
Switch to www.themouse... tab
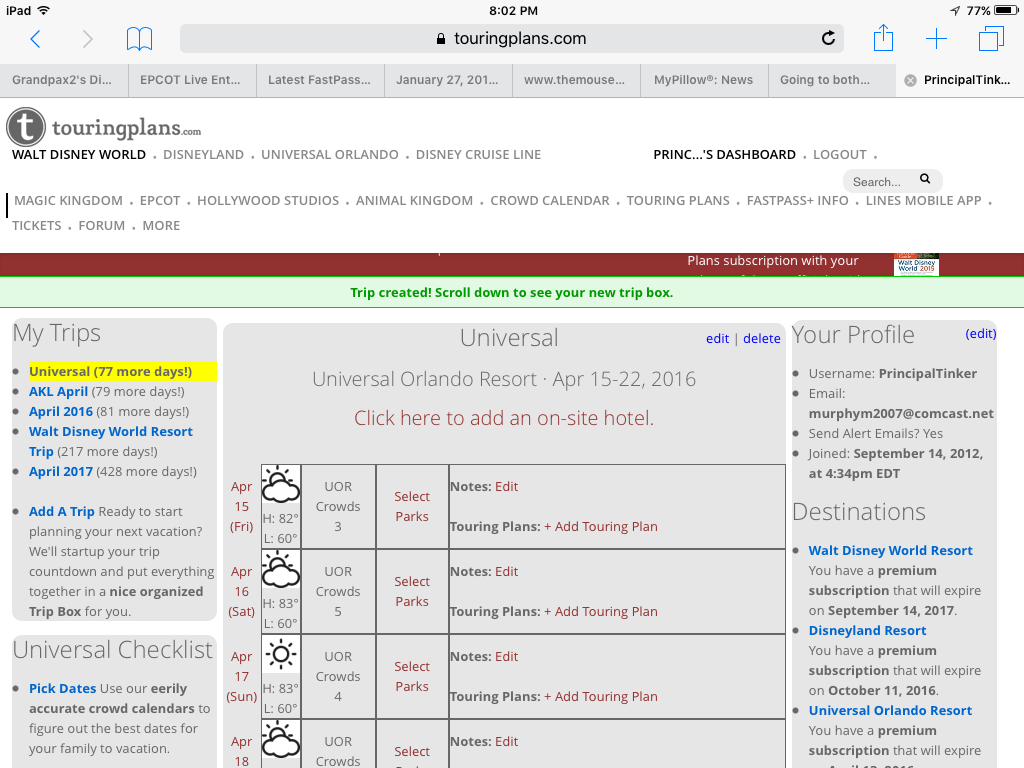click(x=576, y=80)
